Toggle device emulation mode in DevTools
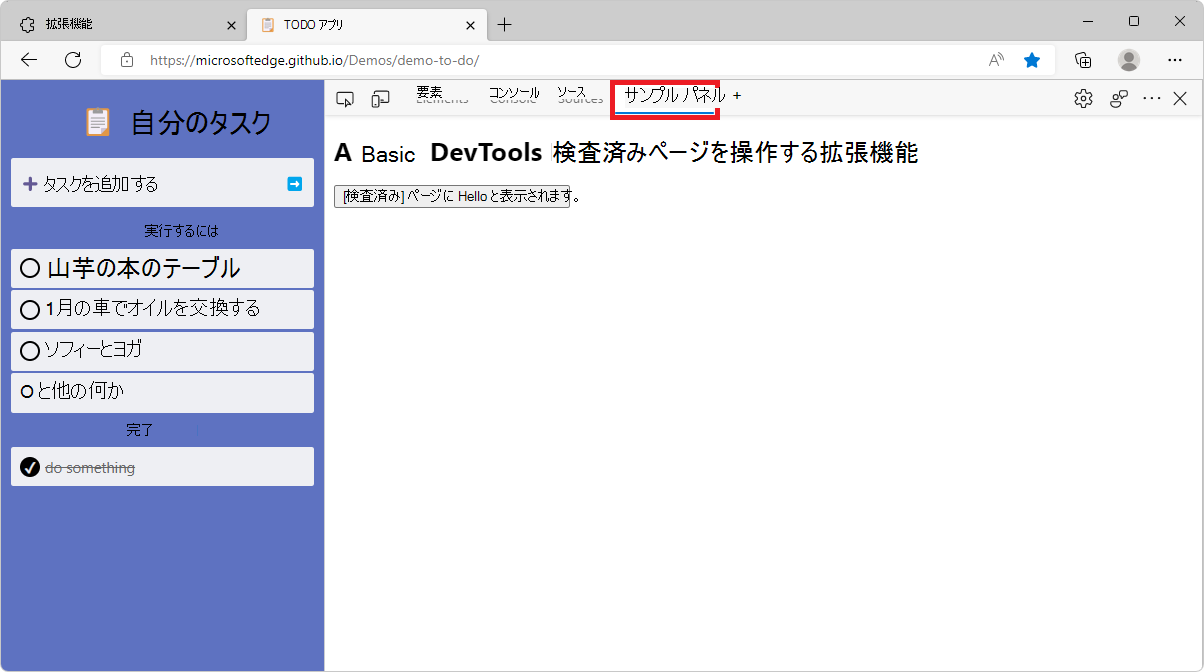The image size is (1204, 672). point(380,97)
